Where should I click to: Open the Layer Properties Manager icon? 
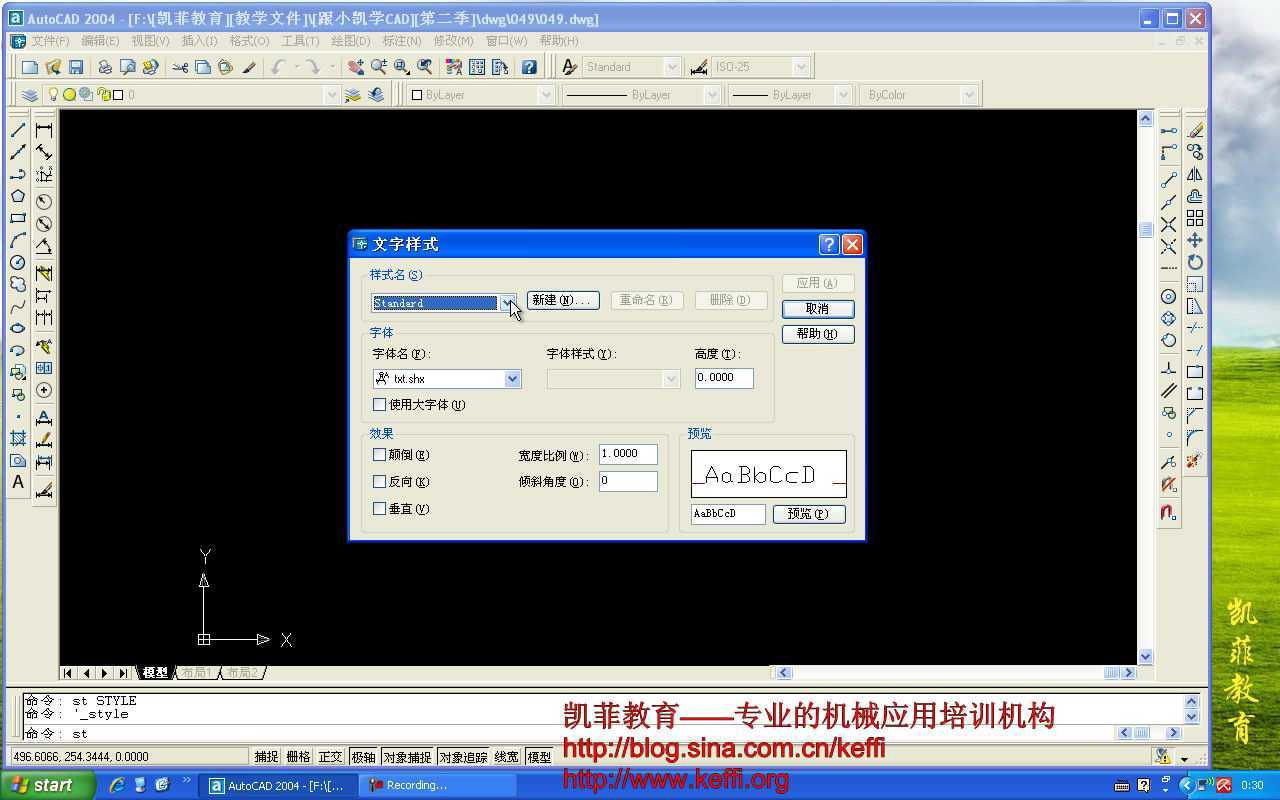pos(30,95)
